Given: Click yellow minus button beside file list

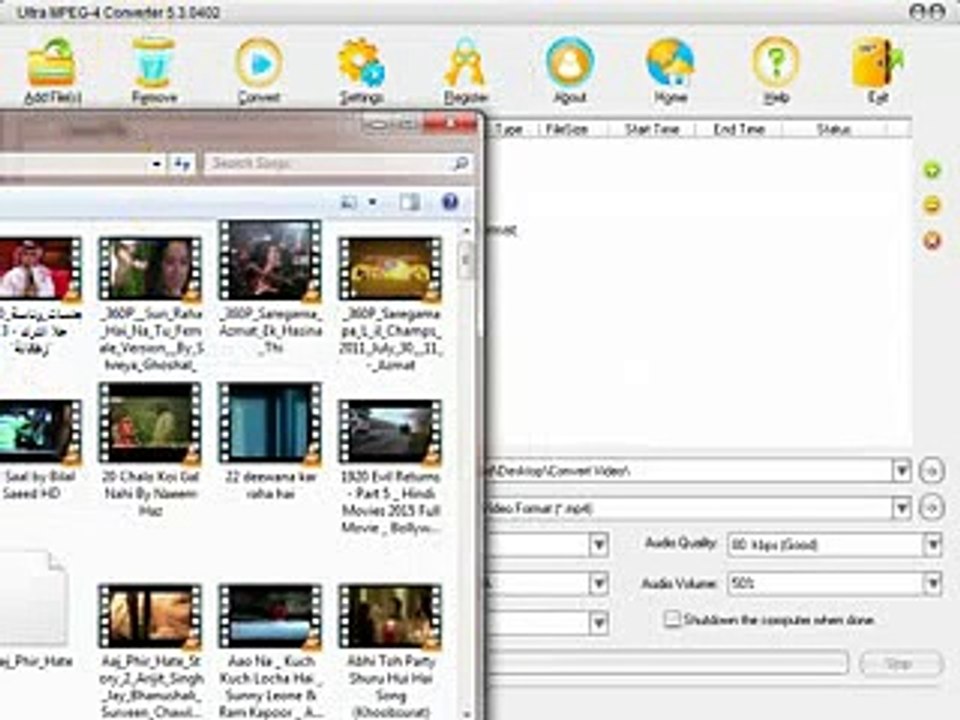Looking at the screenshot, I should pos(932,205).
